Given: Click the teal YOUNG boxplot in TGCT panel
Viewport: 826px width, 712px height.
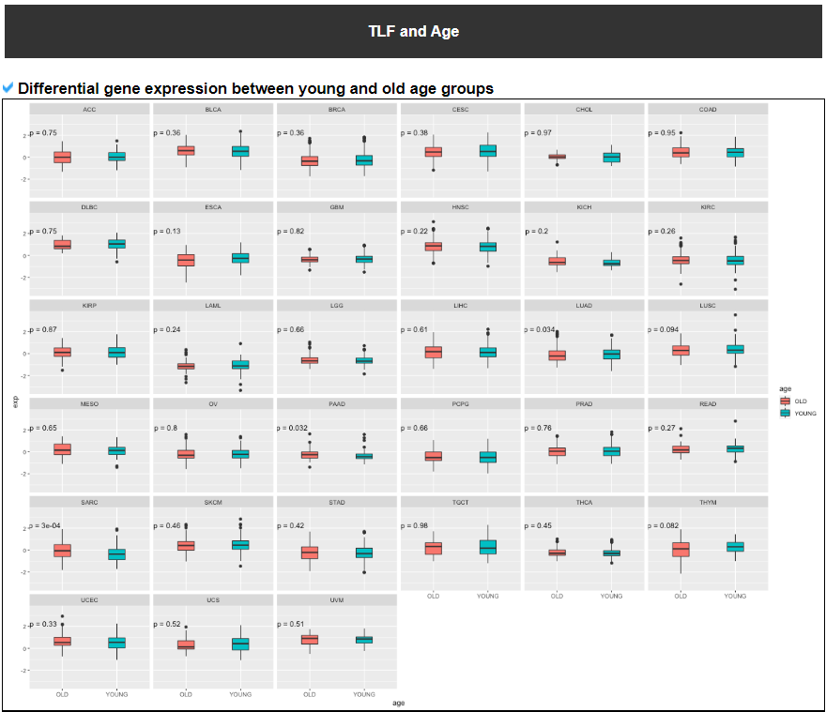Looking at the screenshot, I should [487, 546].
